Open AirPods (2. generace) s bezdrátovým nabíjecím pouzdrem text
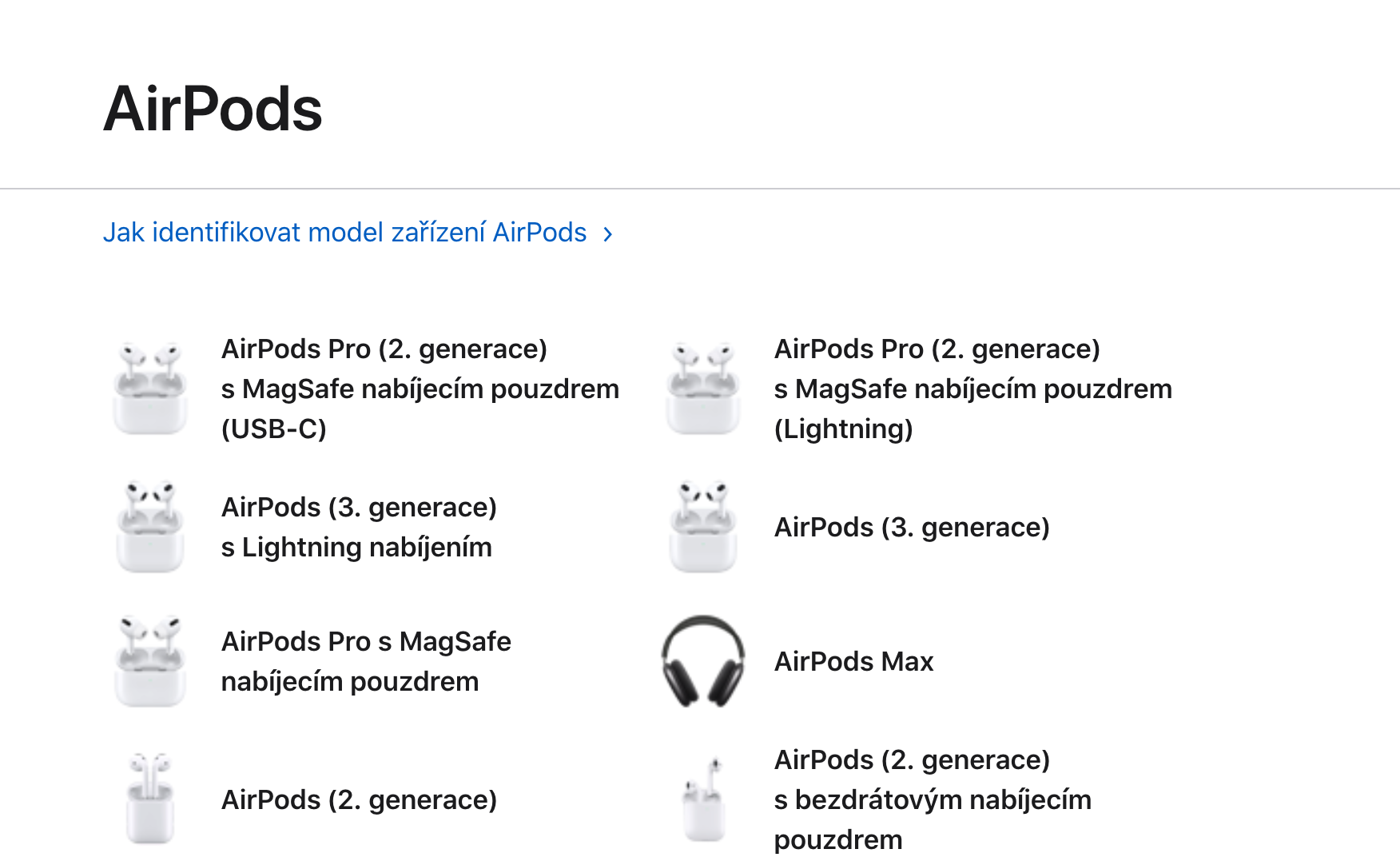Image resolution: width=1400 pixels, height=865 pixels. tap(933, 799)
